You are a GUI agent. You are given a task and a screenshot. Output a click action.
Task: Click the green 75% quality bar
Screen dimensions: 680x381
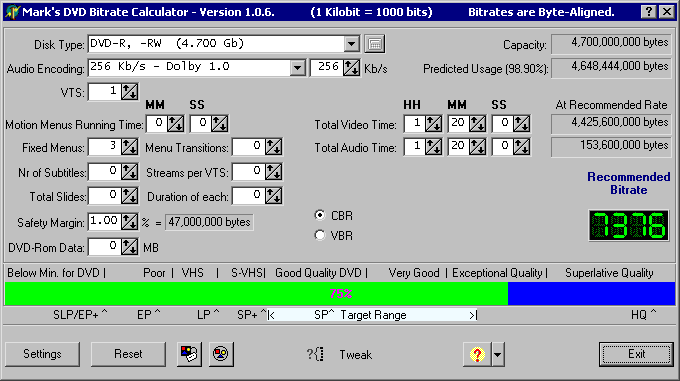tap(256, 293)
